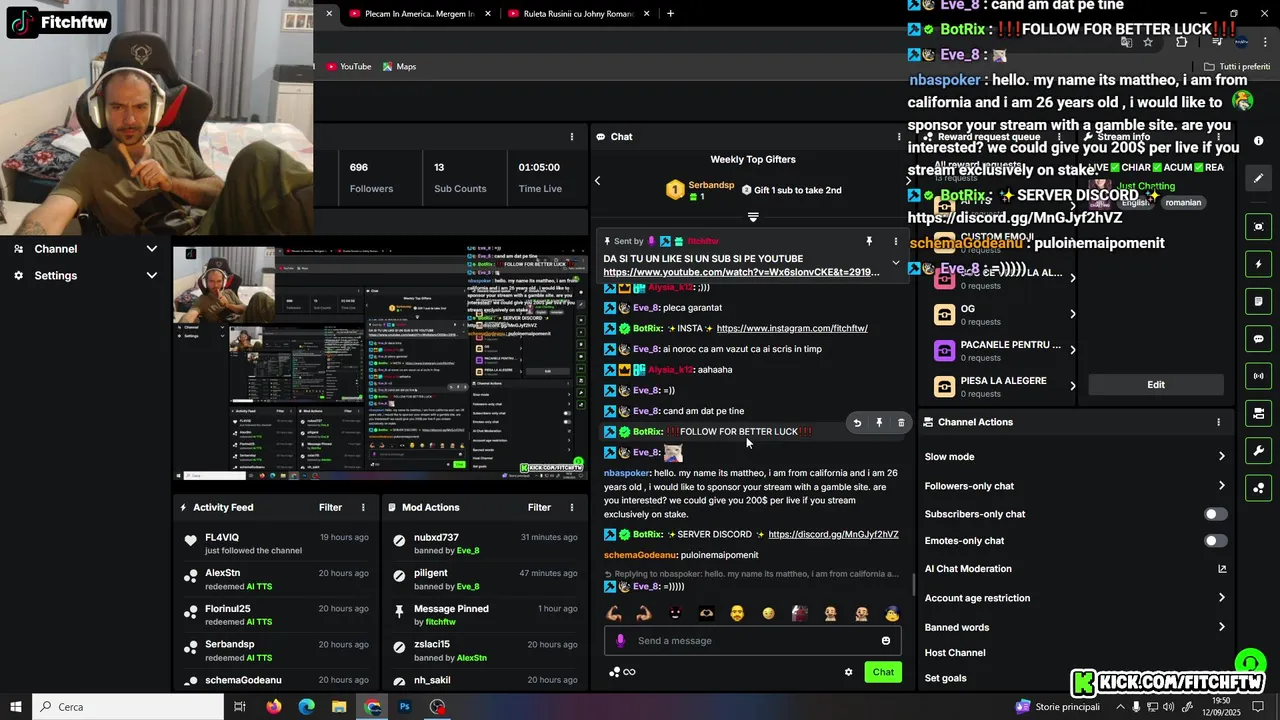
Task: Open AI Chat Moderation external link
Action: point(1222,569)
